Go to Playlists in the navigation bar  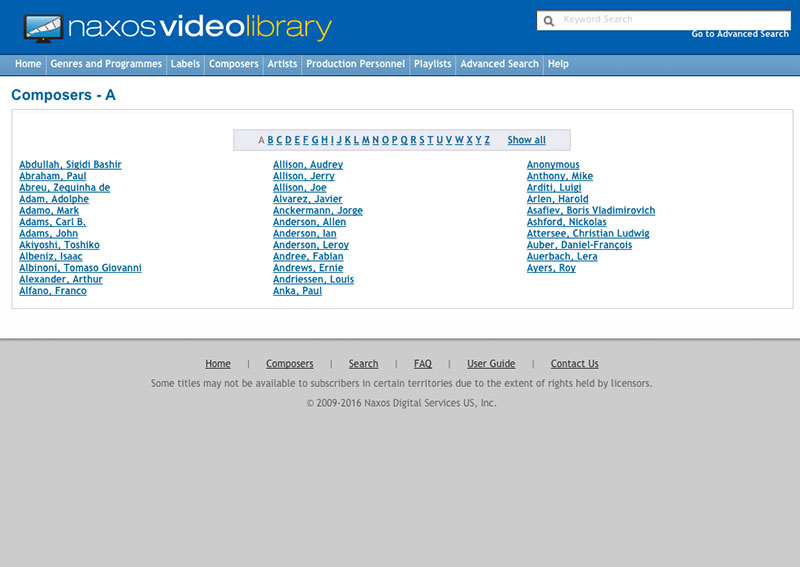[433, 64]
